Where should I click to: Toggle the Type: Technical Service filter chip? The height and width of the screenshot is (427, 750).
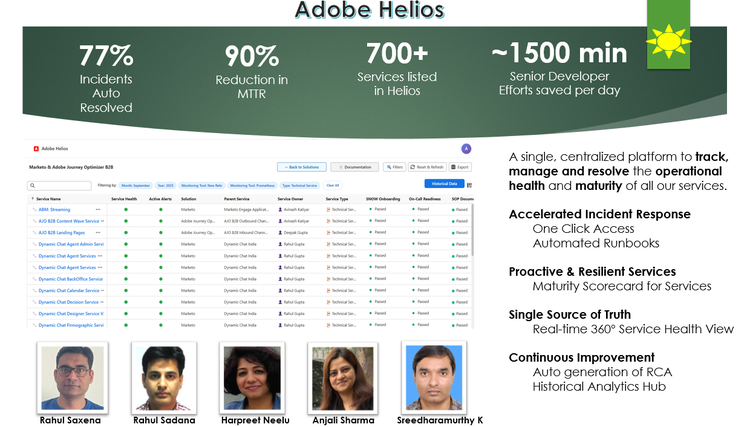tap(301, 185)
